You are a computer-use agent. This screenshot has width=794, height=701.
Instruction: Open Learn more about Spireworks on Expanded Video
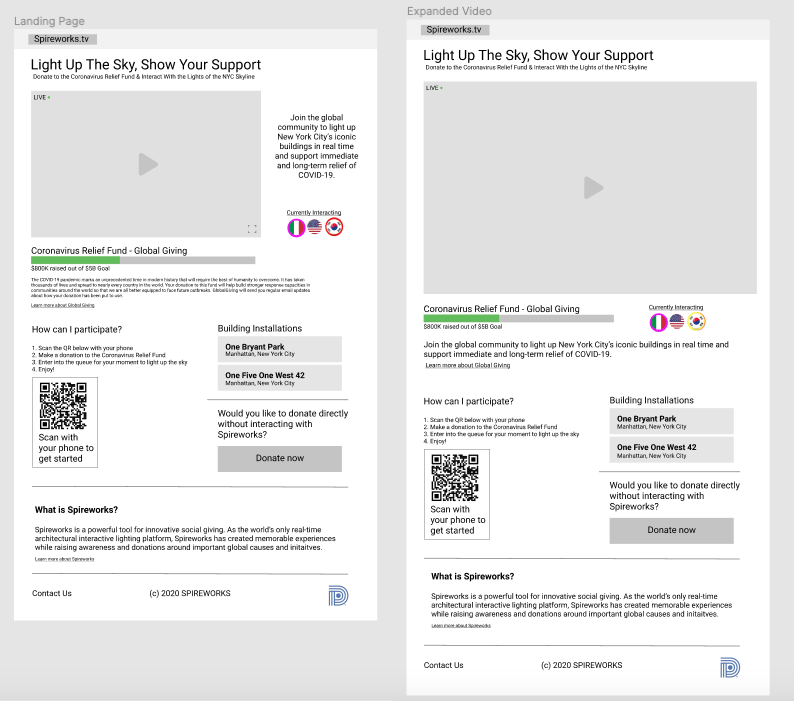click(x=461, y=626)
